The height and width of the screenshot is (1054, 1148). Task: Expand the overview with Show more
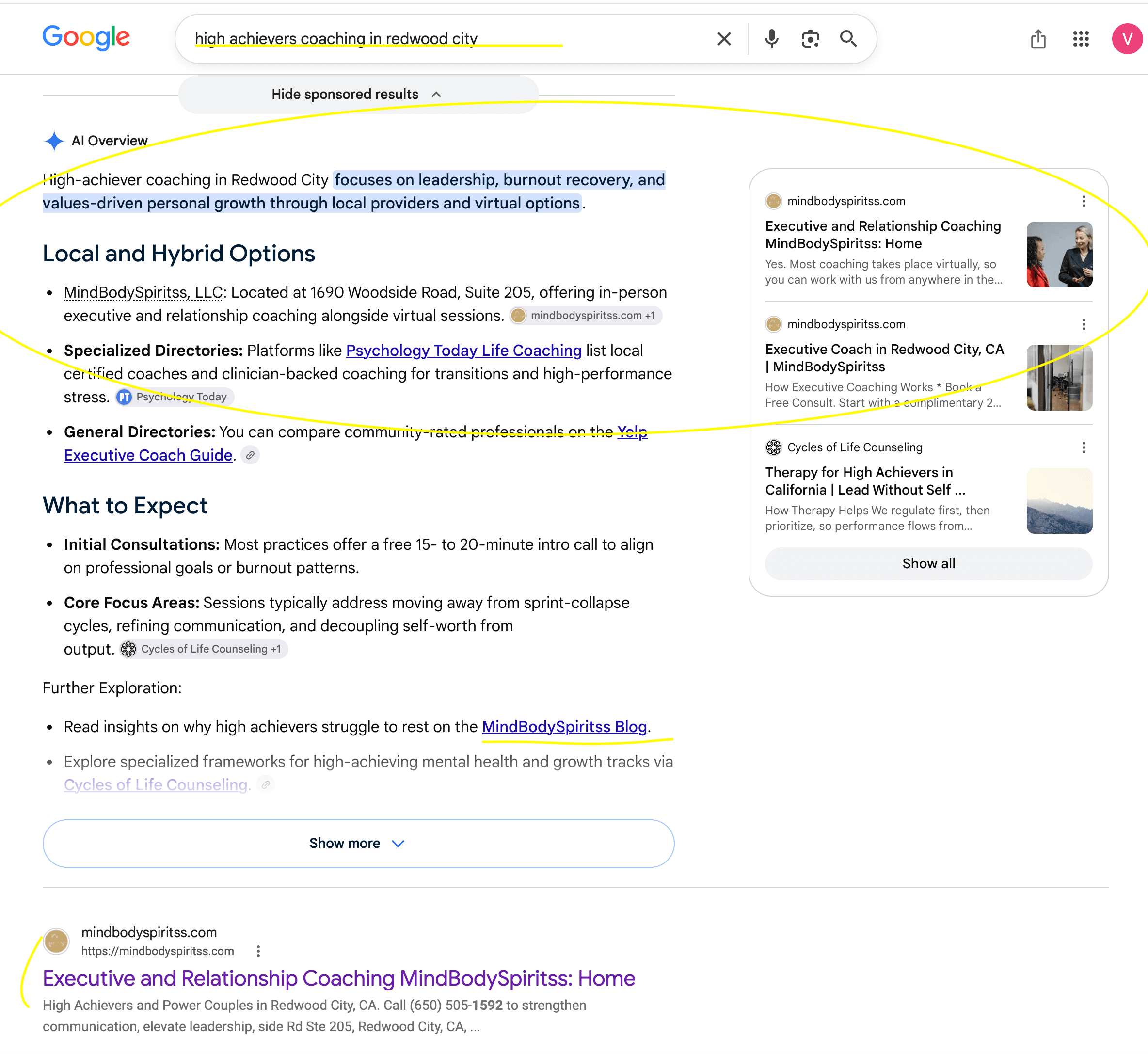coord(358,844)
